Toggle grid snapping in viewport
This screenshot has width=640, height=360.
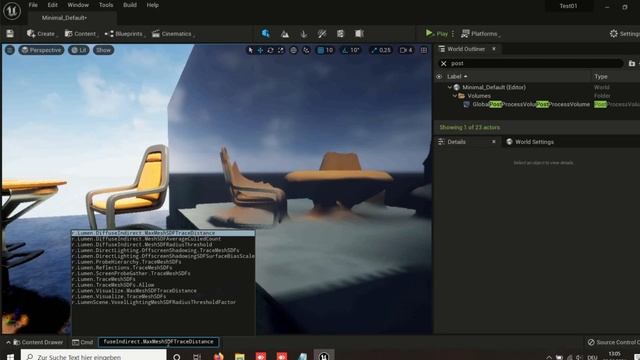(x=320, y=50)
